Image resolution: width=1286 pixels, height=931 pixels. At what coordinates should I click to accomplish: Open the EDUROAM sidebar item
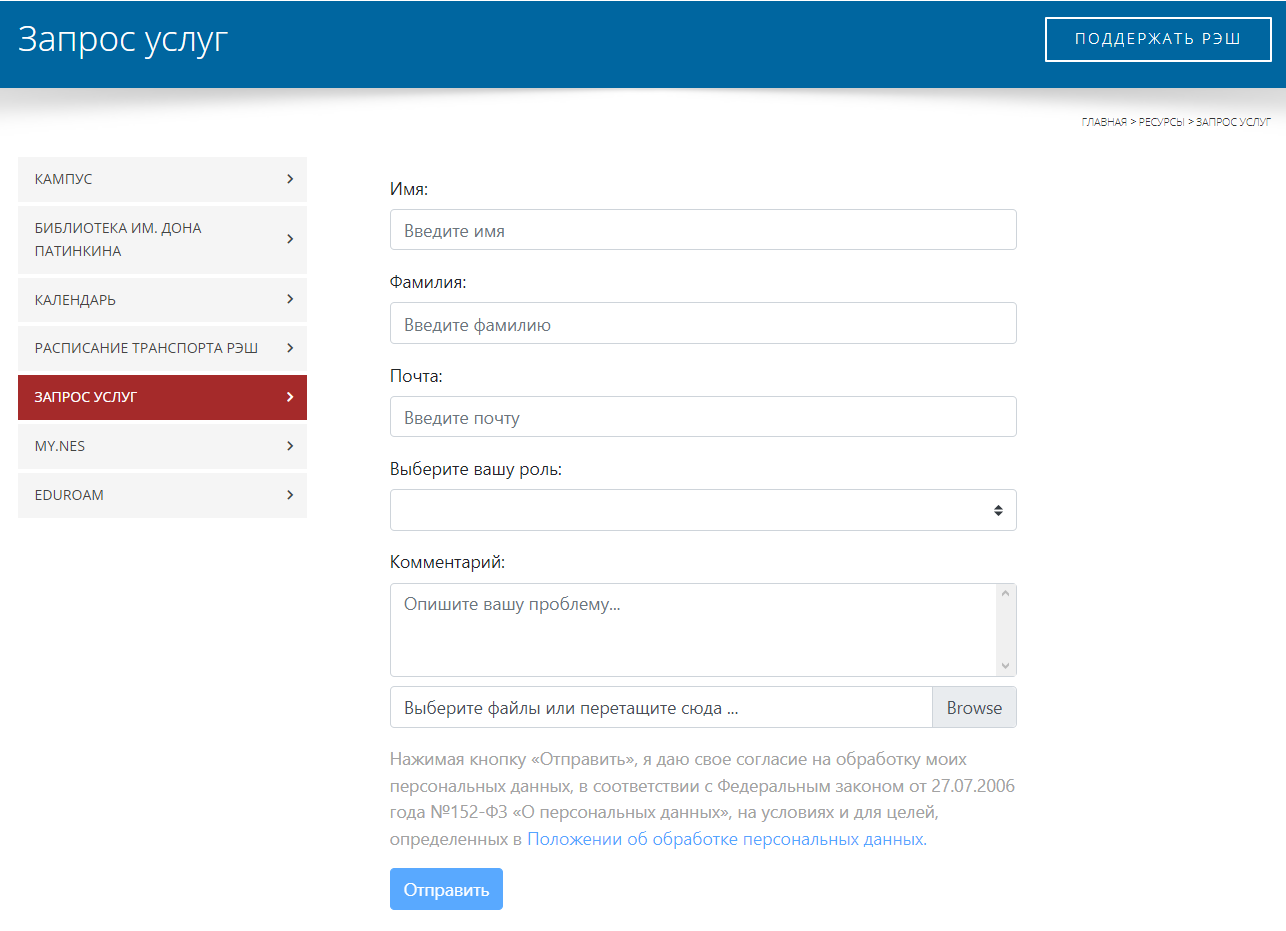pyautogui.click(x=162, y=495)
